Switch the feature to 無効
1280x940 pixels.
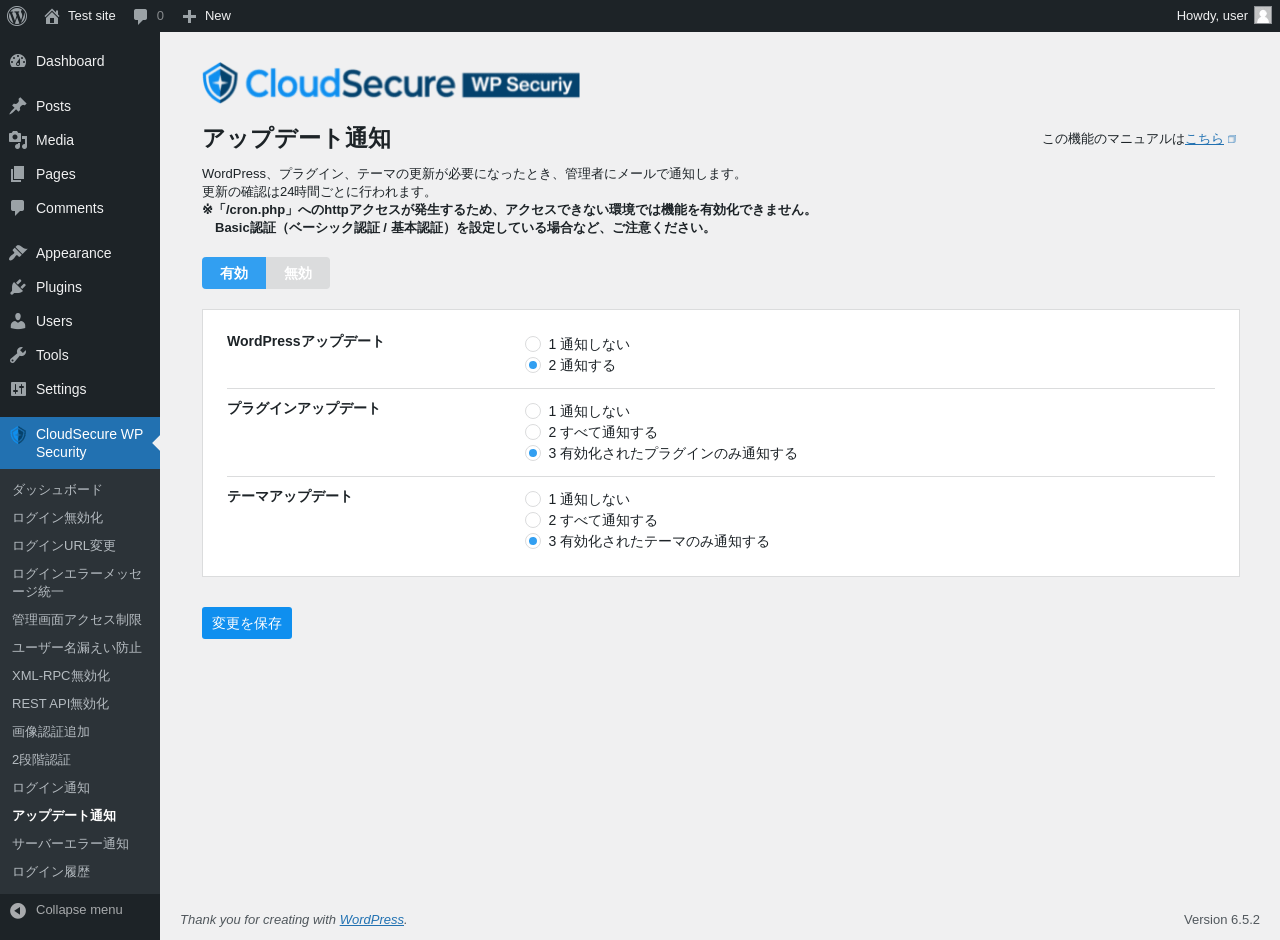click(x=298, y=273)
